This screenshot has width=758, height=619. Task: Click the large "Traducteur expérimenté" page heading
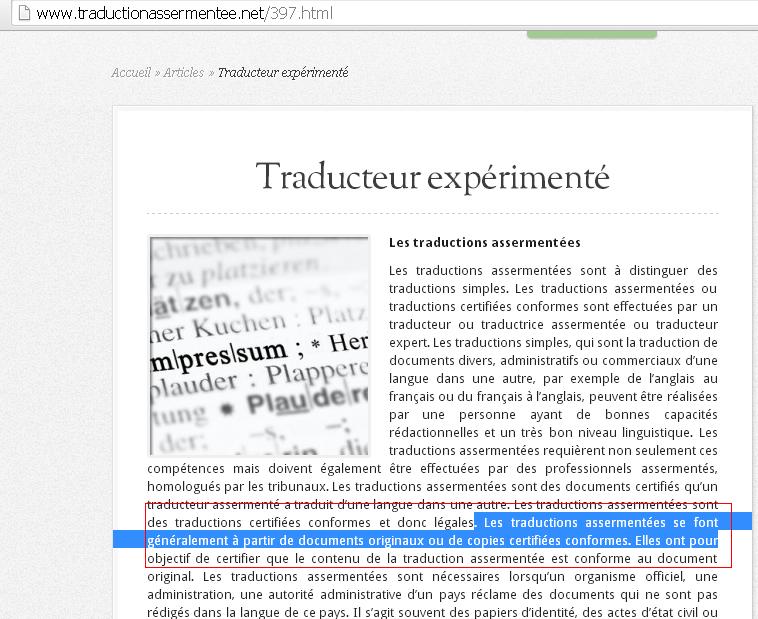pos(432,178)
